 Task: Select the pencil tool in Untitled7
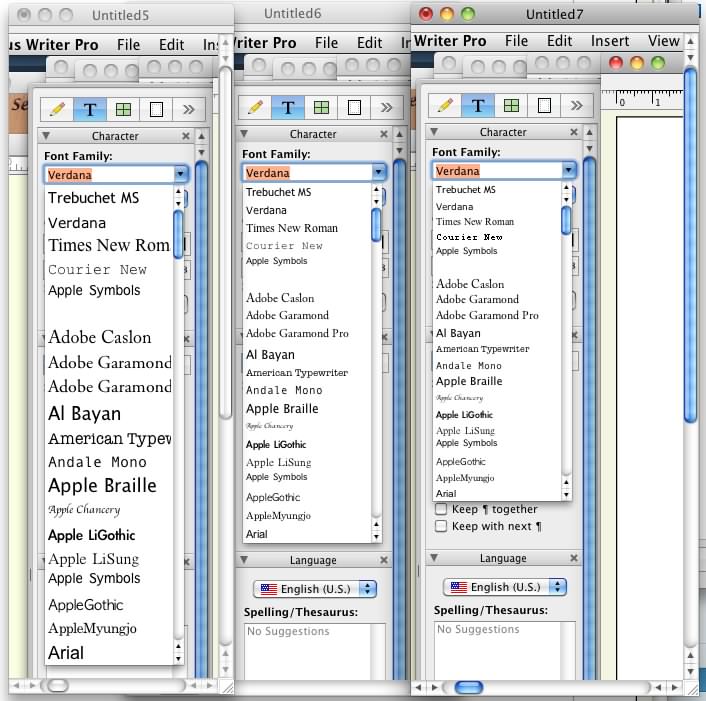point(445,106)
